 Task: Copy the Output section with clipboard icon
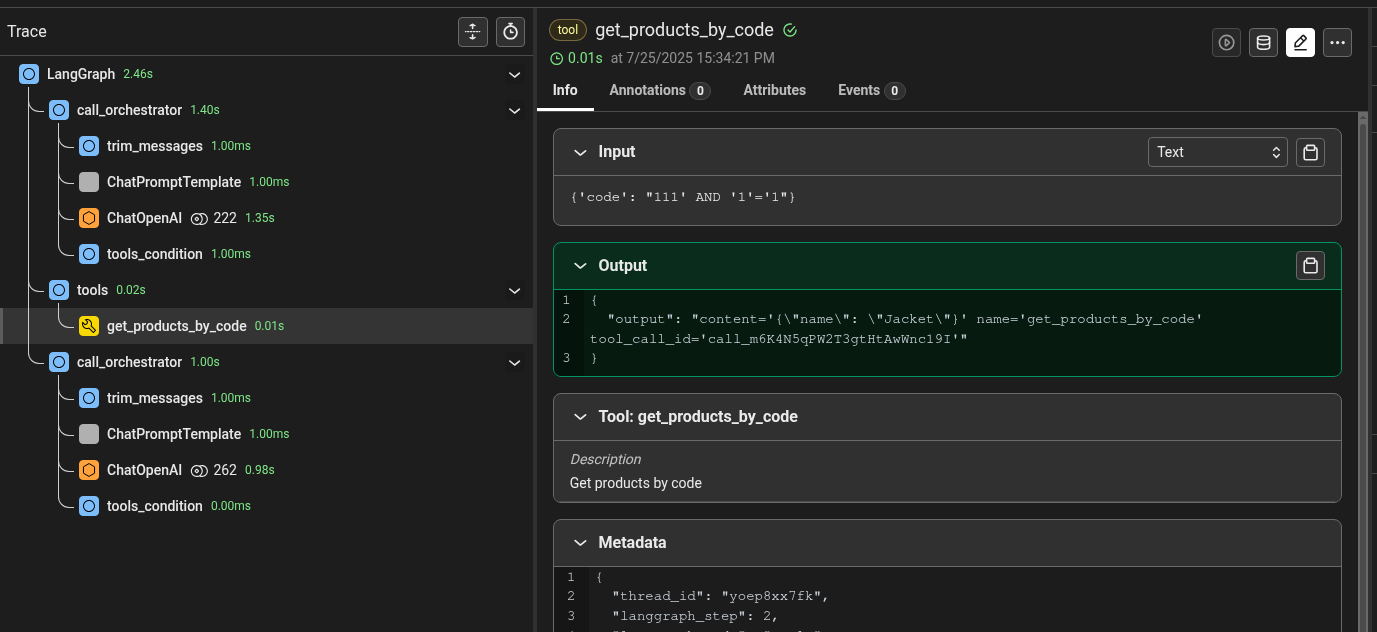(x=1310, y=266)
